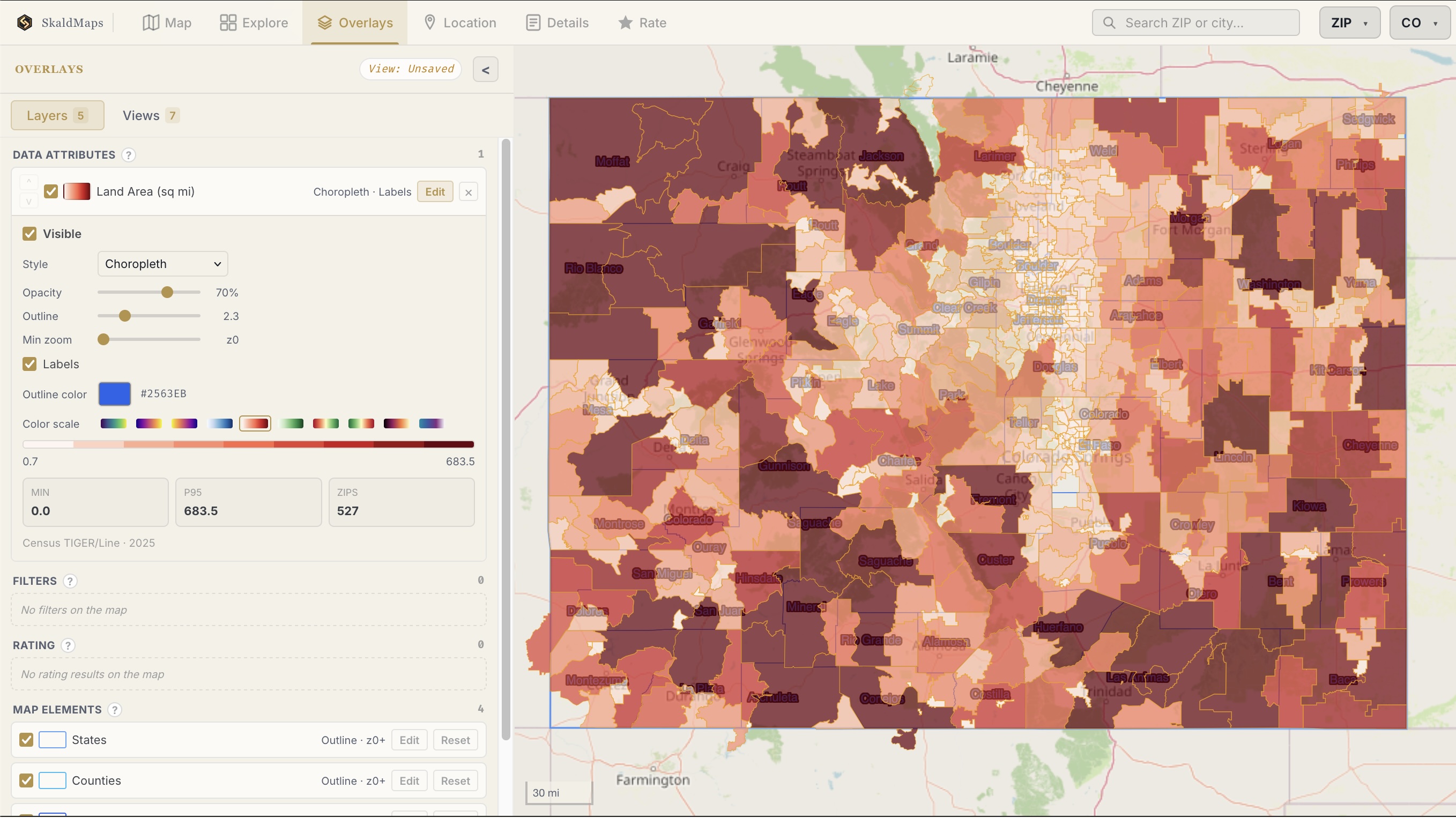Go to the Location tab
Screen dimensions: 1456x818
(460, 23)
